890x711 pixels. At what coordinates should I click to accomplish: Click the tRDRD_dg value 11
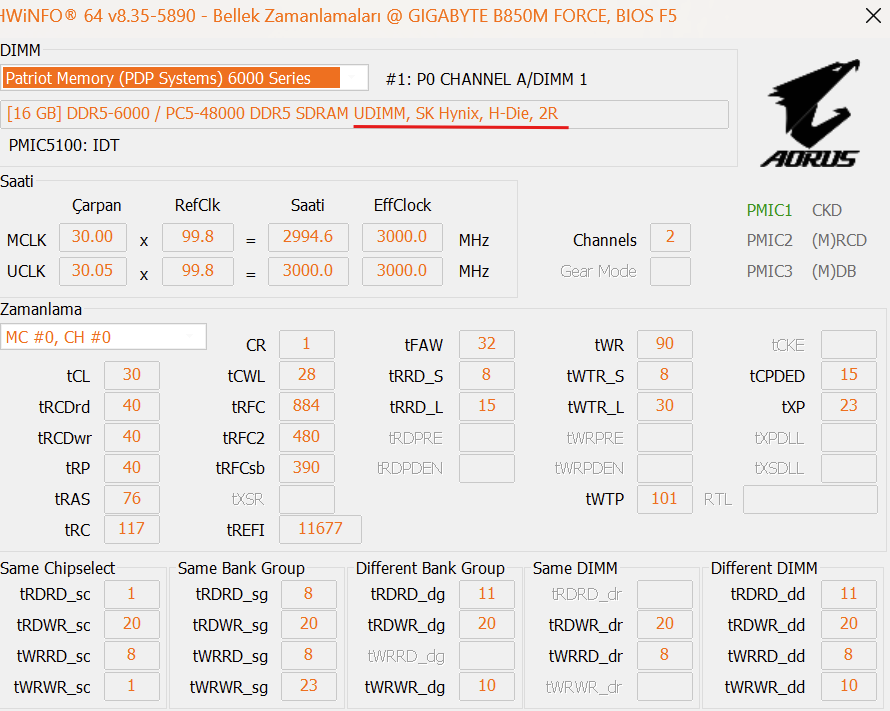pos(486,594)
